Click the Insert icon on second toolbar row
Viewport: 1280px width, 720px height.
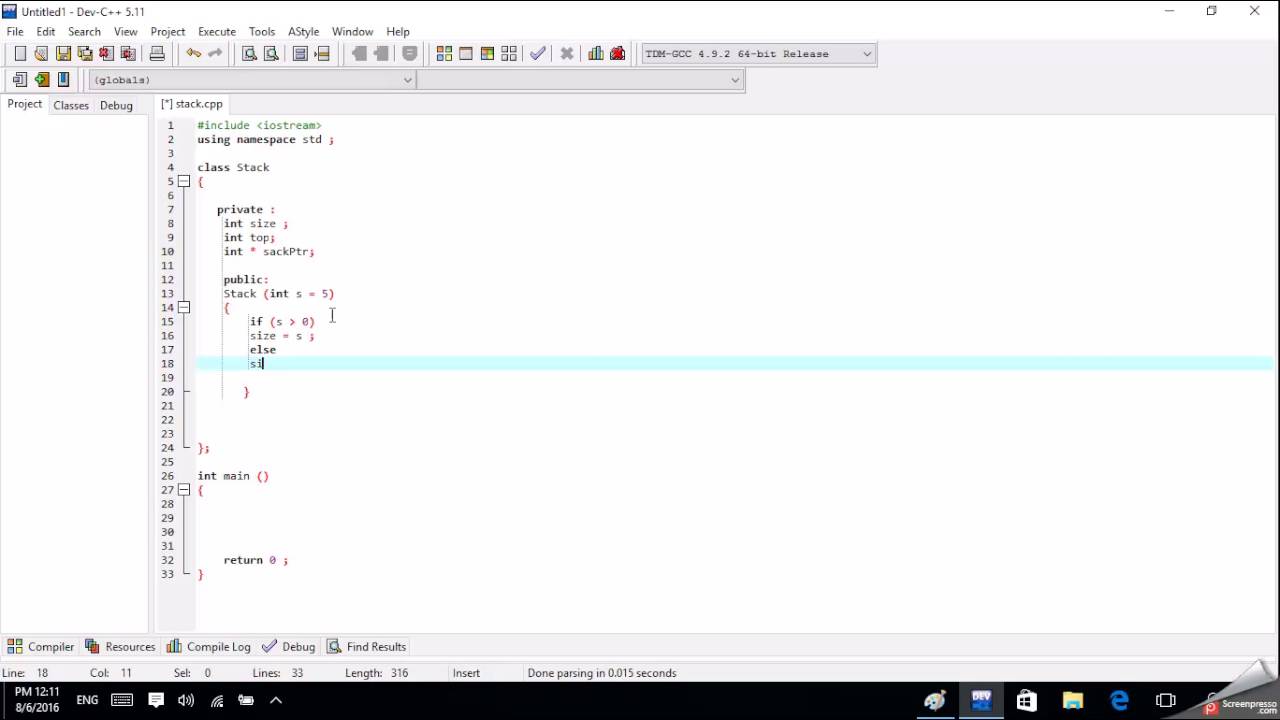[x=20, y=80]
